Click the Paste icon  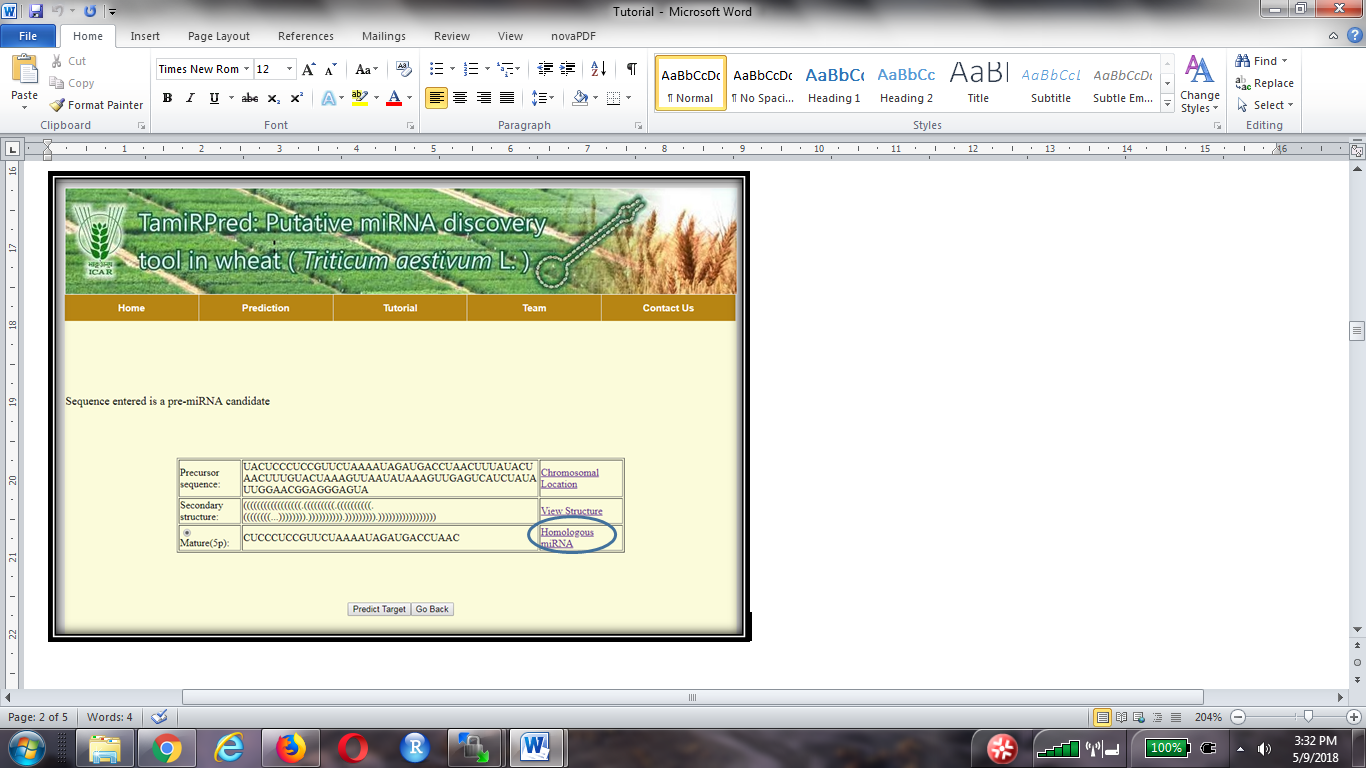click(x=24, y=78)
